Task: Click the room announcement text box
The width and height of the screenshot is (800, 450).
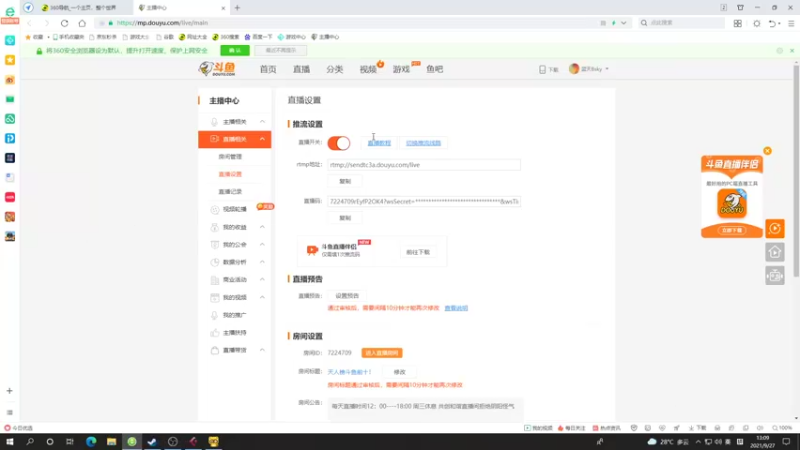Action: click(x=426, y=409)
